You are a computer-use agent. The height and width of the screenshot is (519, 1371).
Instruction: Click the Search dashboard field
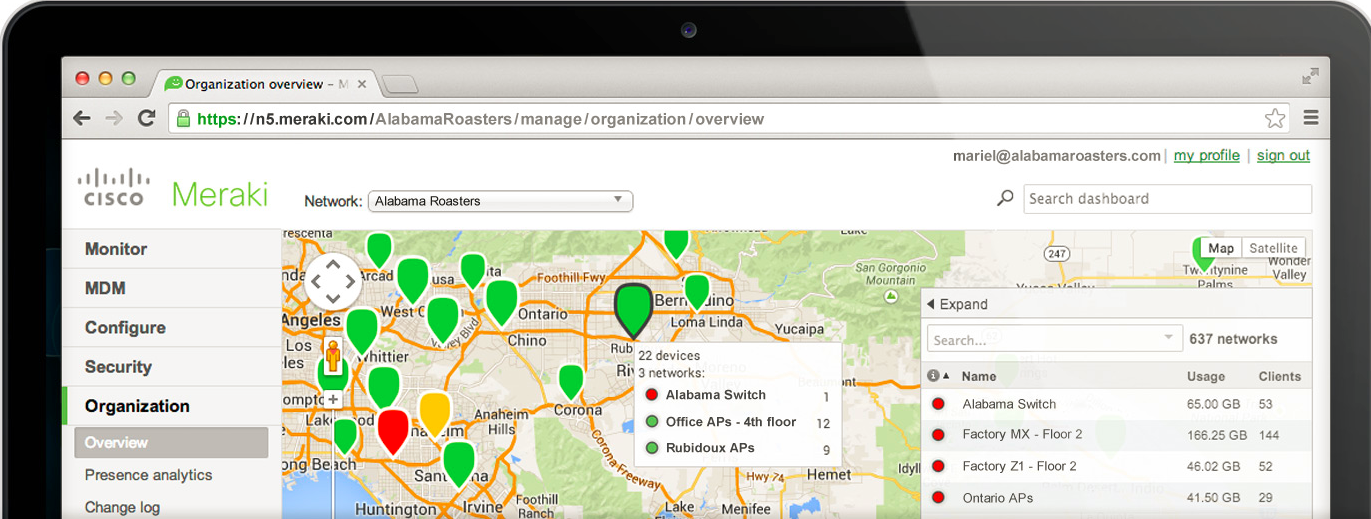(x=1167, y=199)
